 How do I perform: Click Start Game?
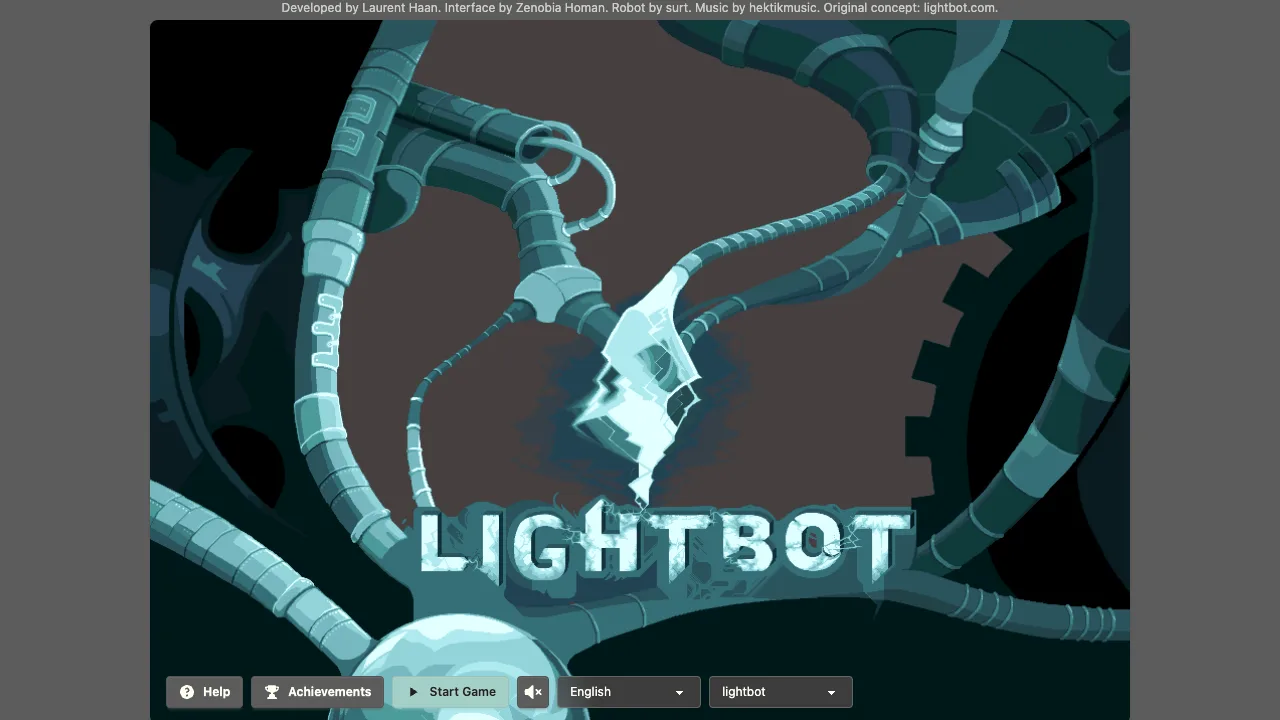pos(451,692)
